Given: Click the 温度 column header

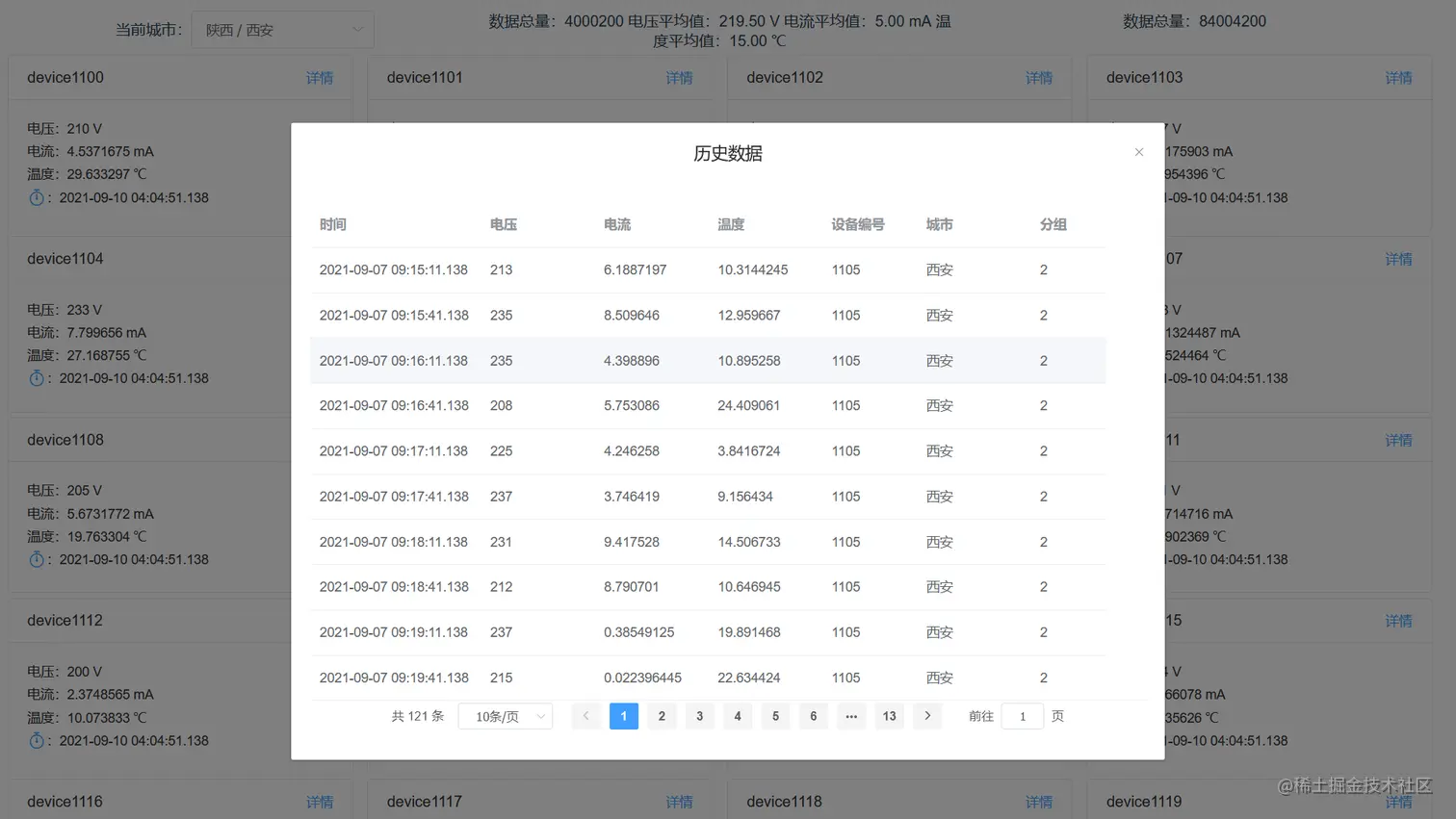Looking at the screenshot, I should [x=731, y=224].
